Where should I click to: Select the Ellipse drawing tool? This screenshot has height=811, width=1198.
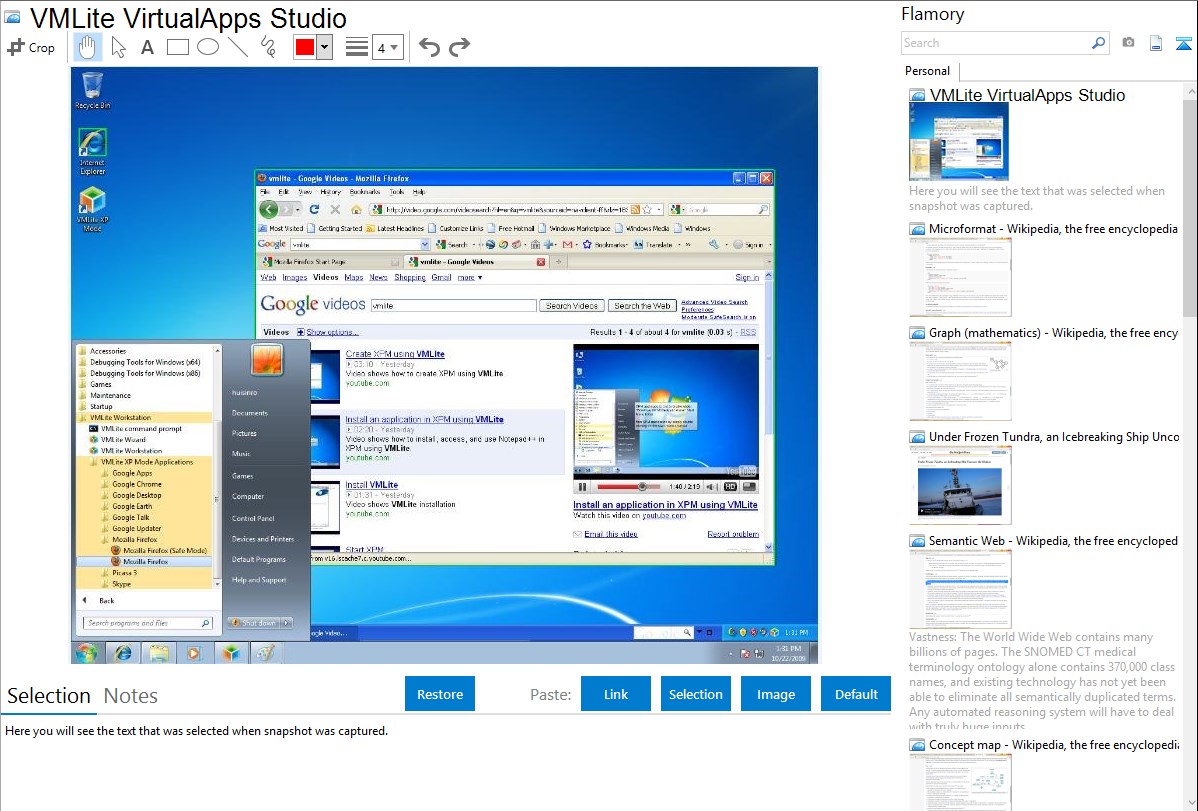pos(208,47)
